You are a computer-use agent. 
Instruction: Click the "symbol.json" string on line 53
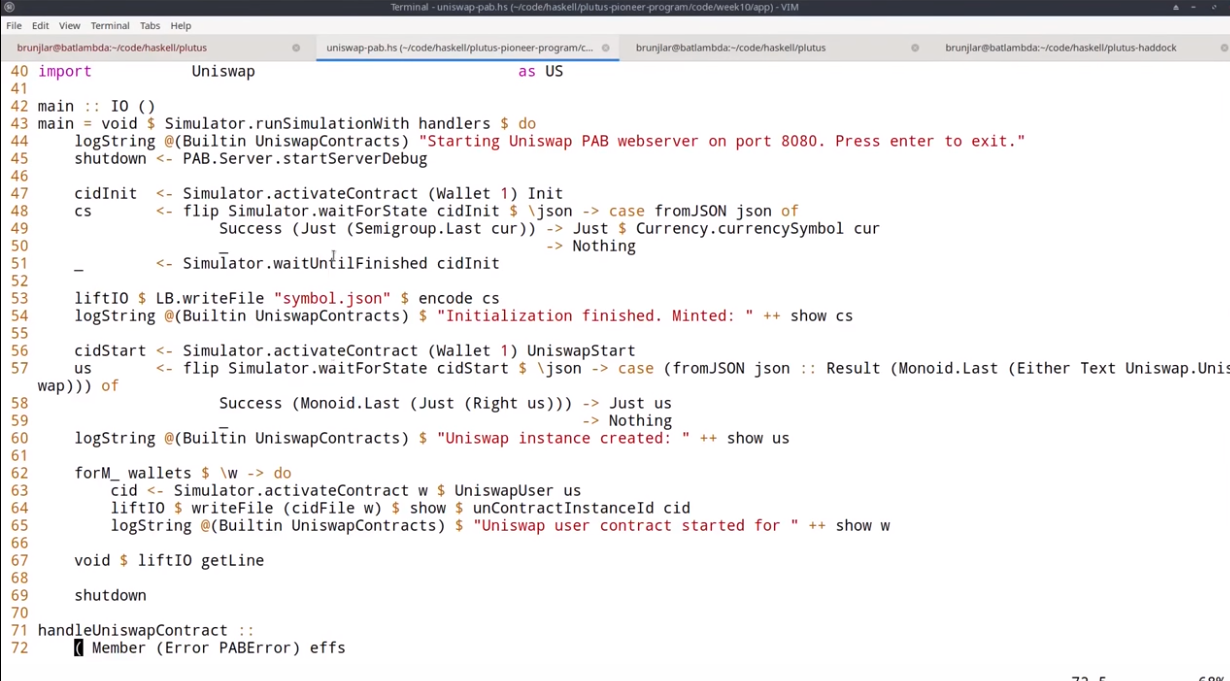tap(328, 298)
